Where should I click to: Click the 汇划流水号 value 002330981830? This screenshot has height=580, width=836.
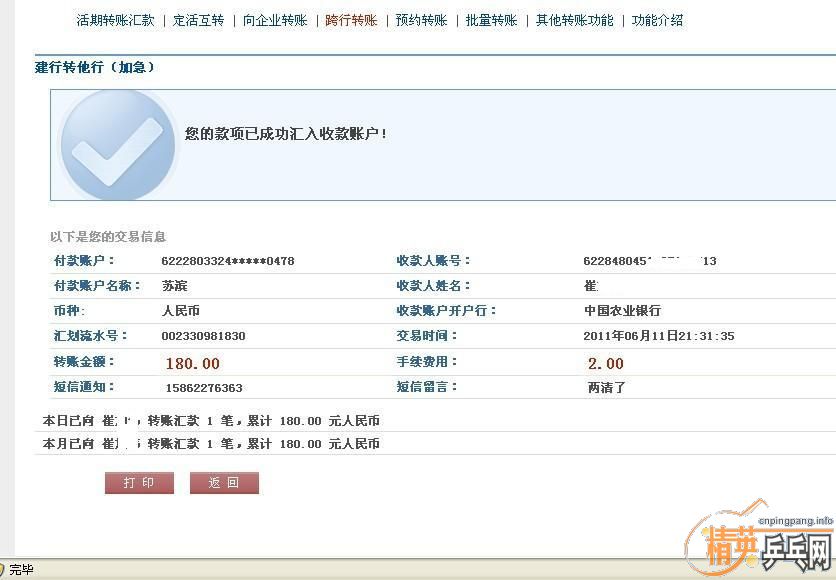click(x=203, y=336)
